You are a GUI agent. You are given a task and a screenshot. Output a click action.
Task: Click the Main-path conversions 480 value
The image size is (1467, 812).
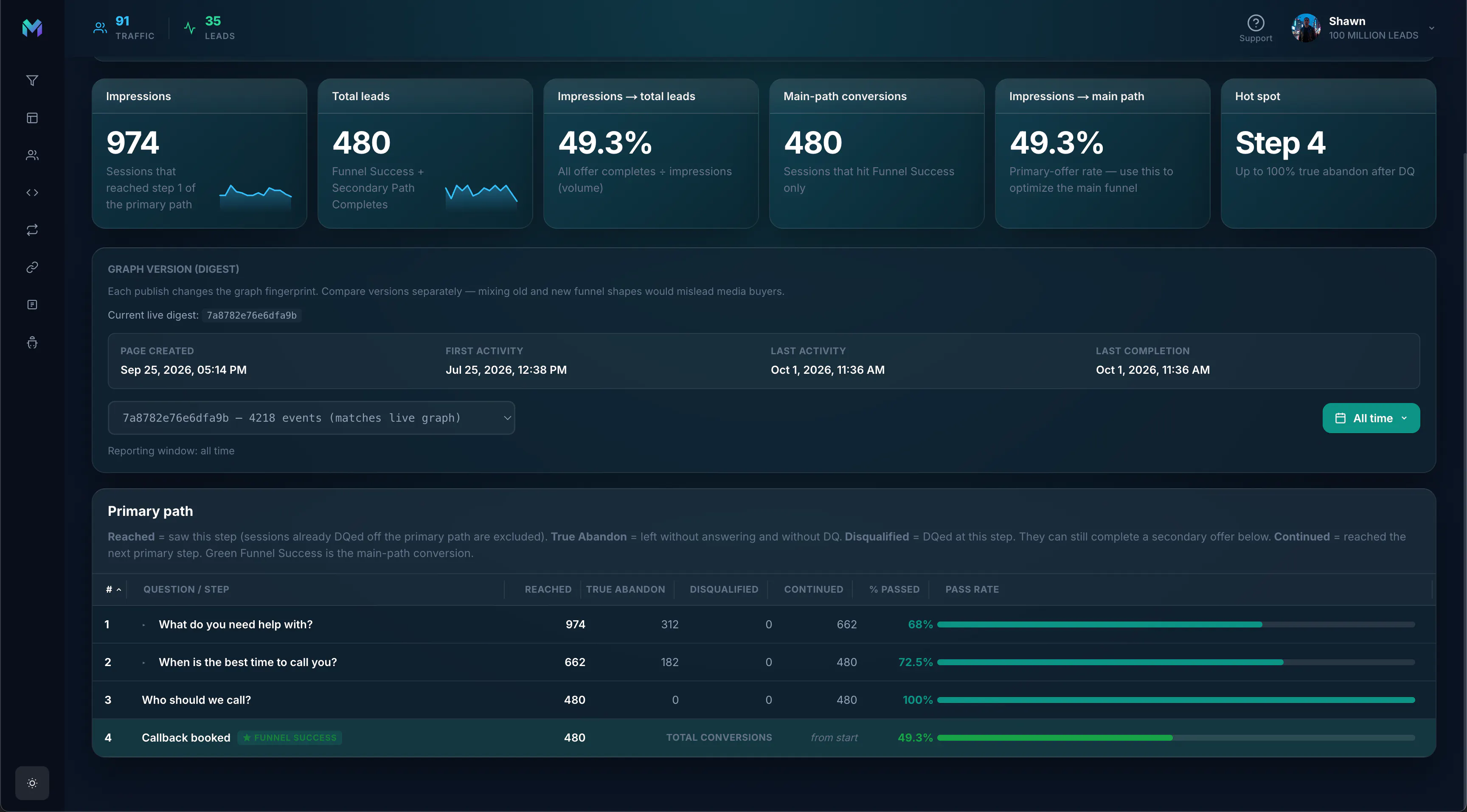pyautogui.click(x=812, y=142)
